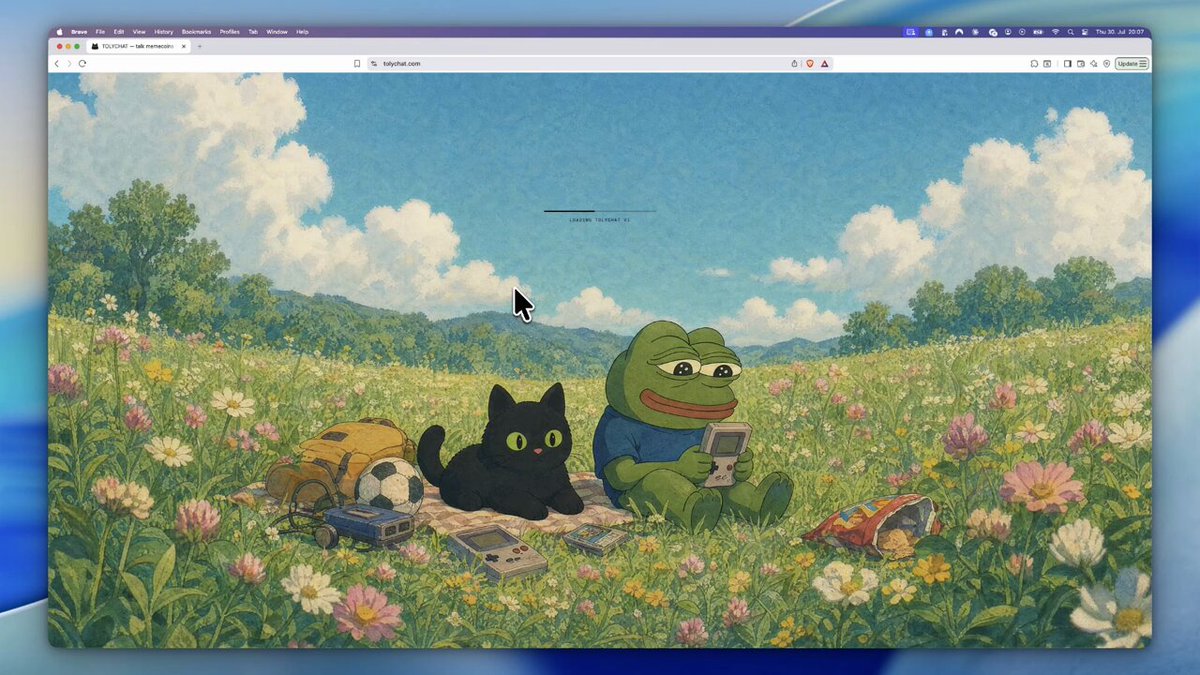
Task: Open Spotlight search in the menu bar
Action: coord(1071,32)
